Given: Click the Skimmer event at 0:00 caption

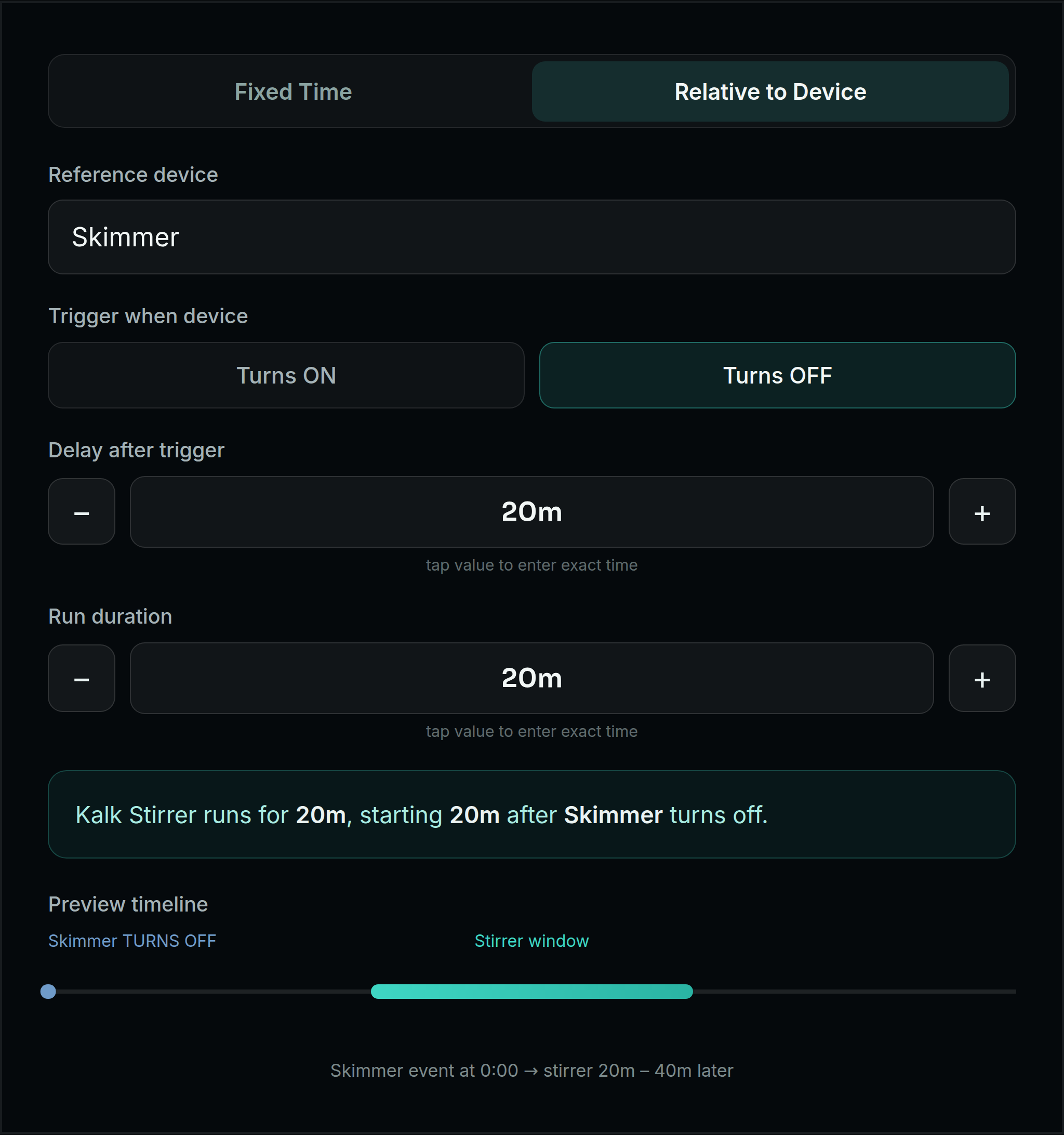Looking at the screenshot, I should pyautogui.click(x=531, y=1071).
